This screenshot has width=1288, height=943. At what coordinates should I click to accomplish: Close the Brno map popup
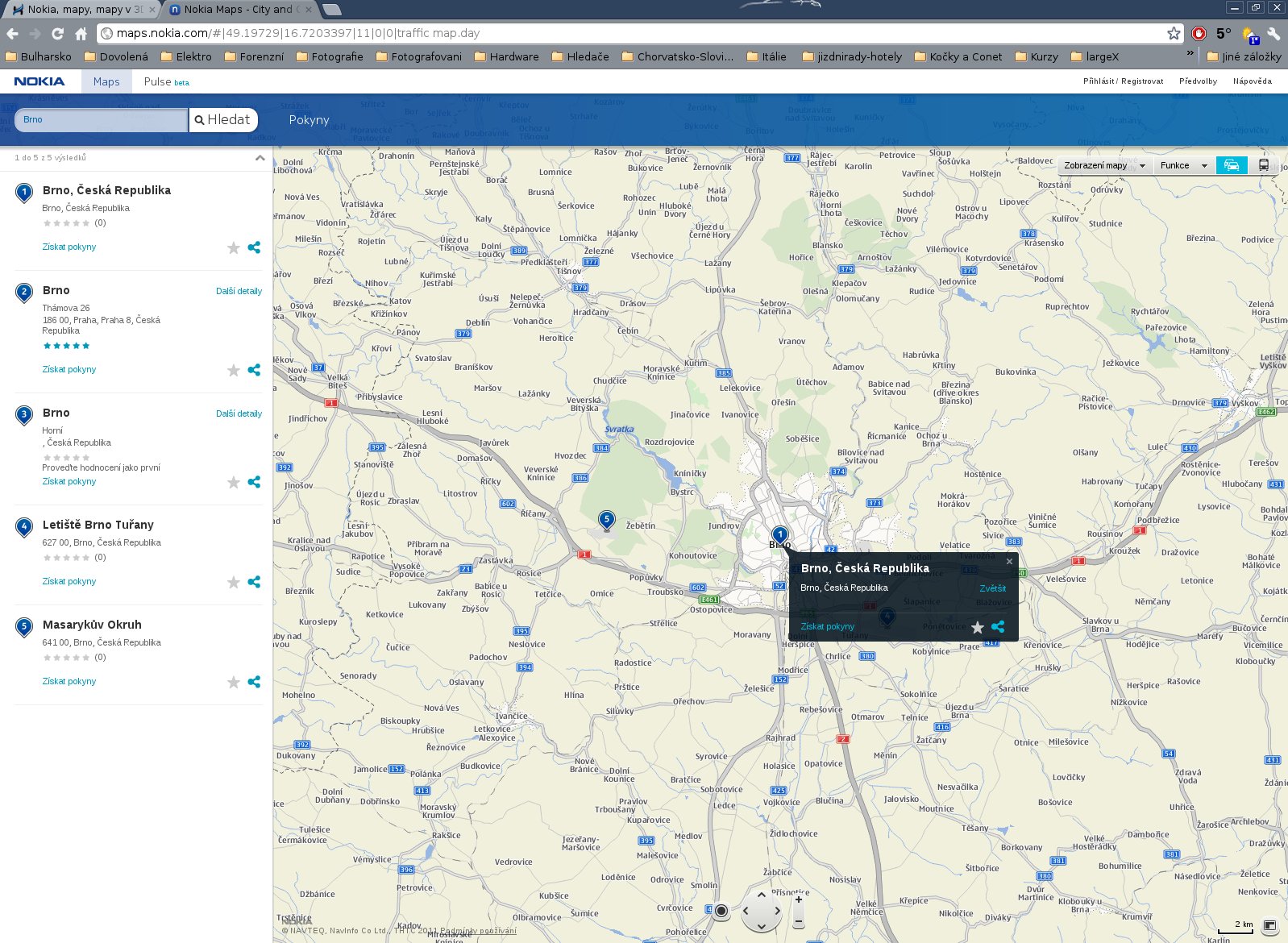point(1009,562)
